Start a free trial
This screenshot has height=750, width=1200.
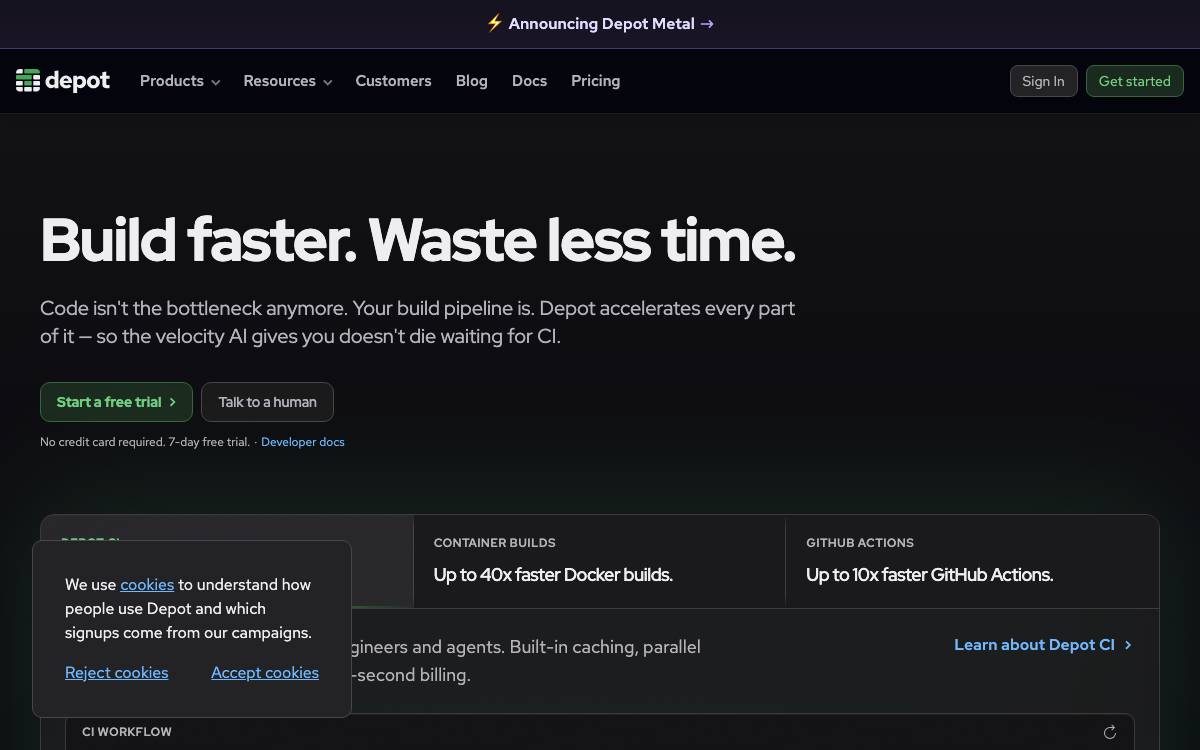click(x=116, y=402)
